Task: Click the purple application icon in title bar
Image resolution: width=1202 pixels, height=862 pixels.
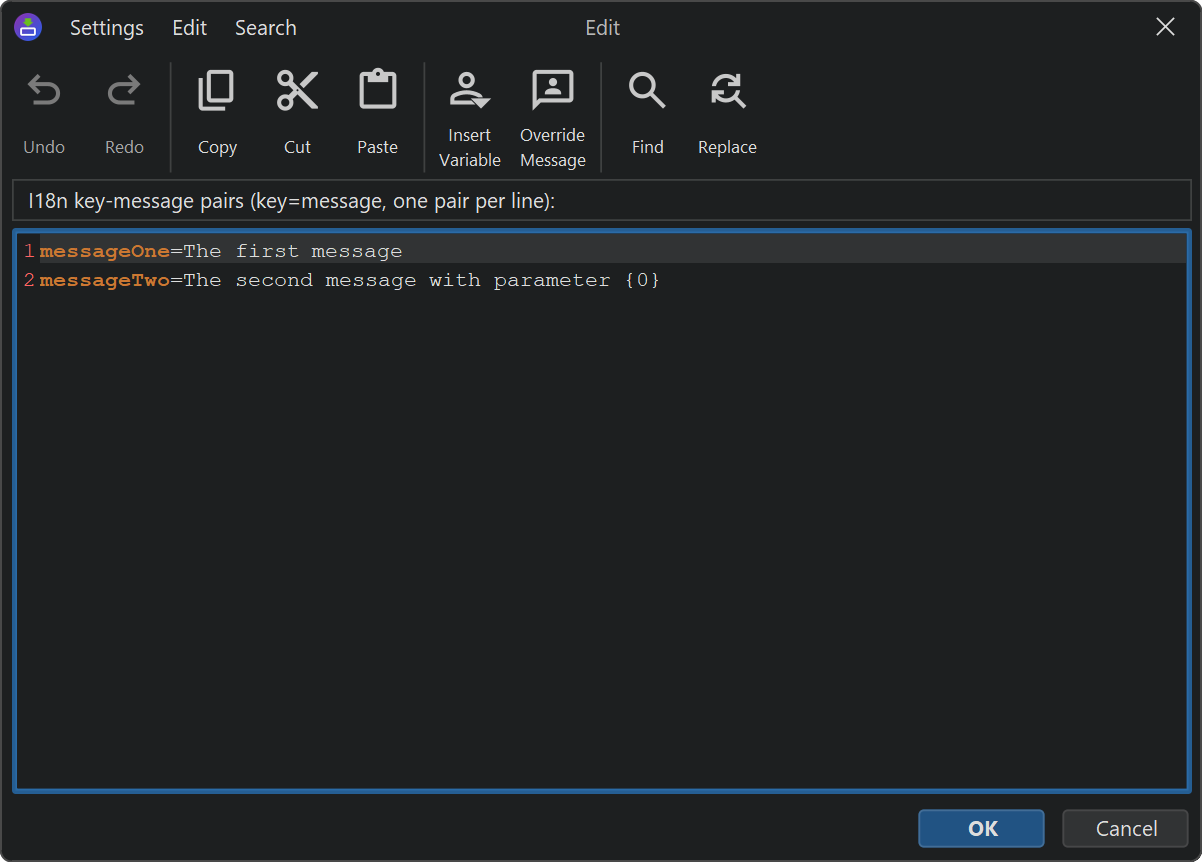Action: point(28,28)
